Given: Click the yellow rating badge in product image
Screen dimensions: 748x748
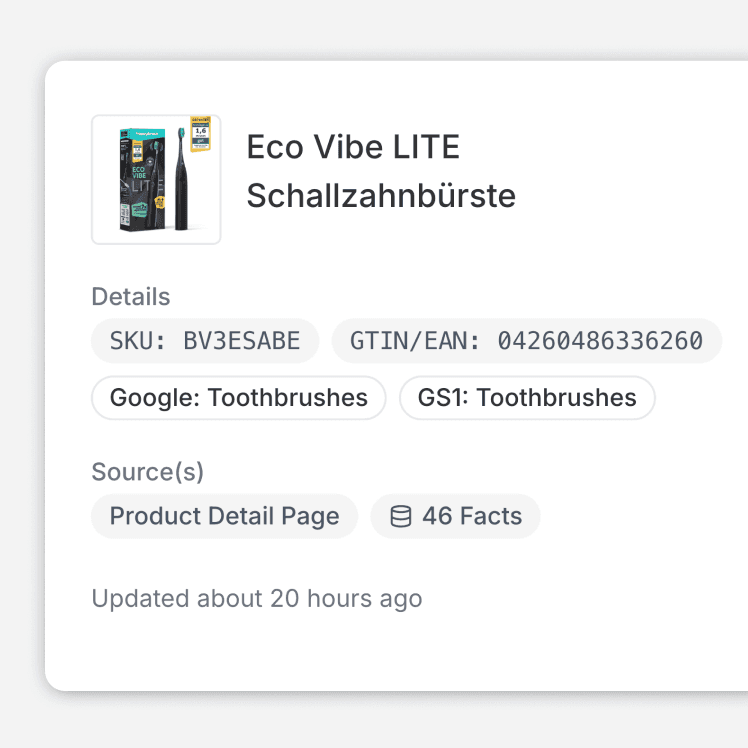Looking at the screenshot, I should [200, 134].
